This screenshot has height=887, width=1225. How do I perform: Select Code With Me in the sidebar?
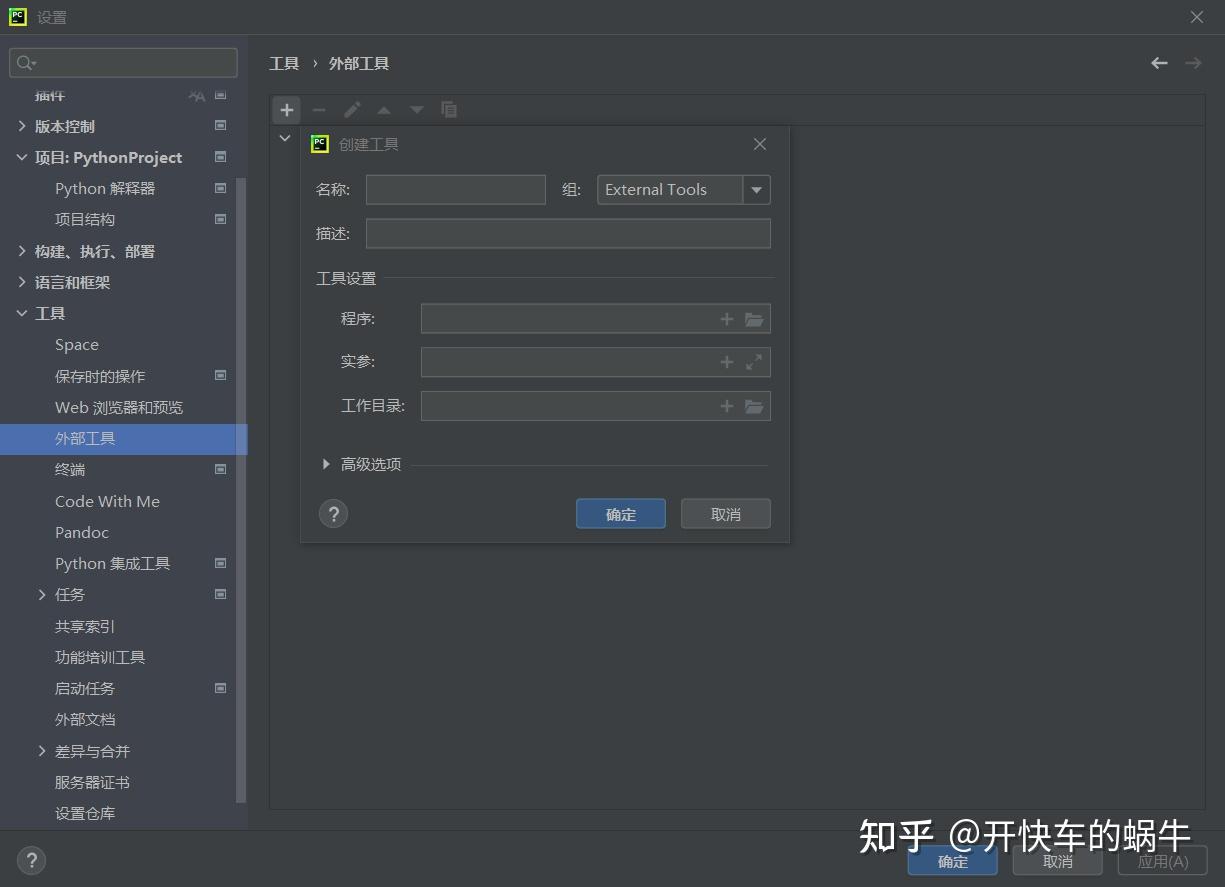tap(107, 501)
